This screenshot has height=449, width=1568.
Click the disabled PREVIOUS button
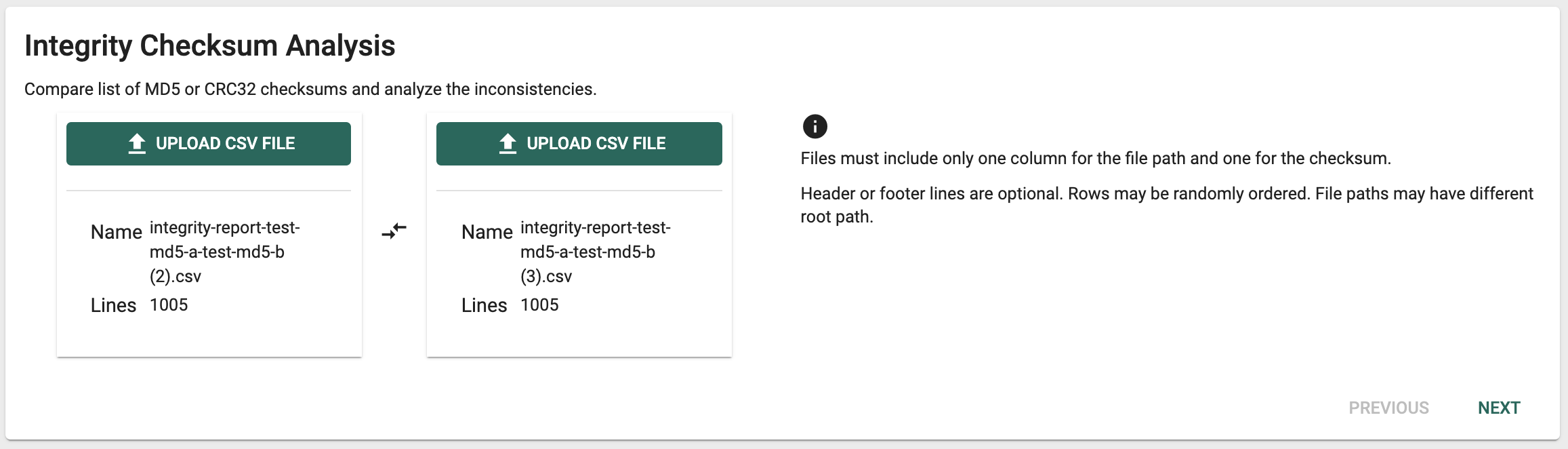1388,407
